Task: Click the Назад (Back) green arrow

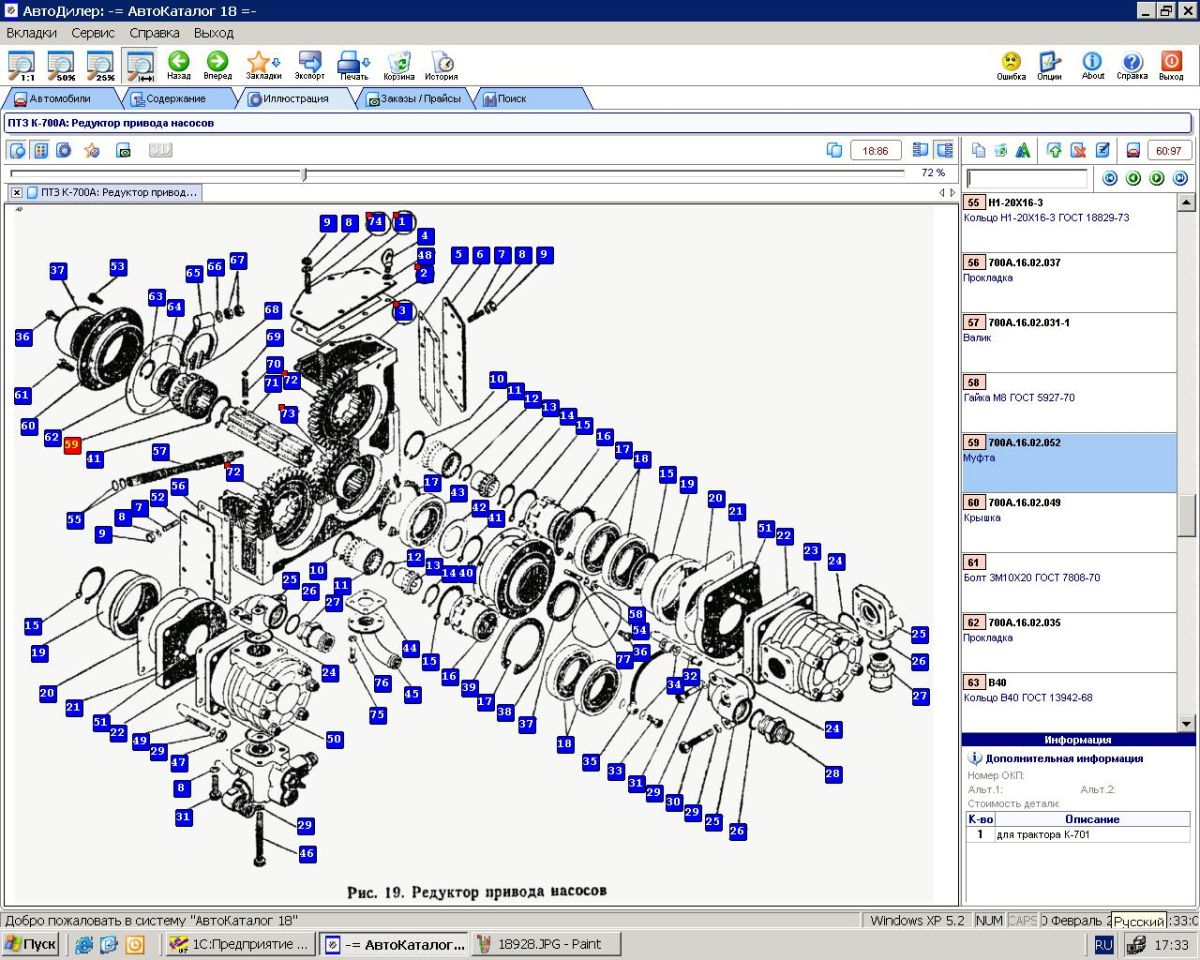Action: click(x=178, y=62)
